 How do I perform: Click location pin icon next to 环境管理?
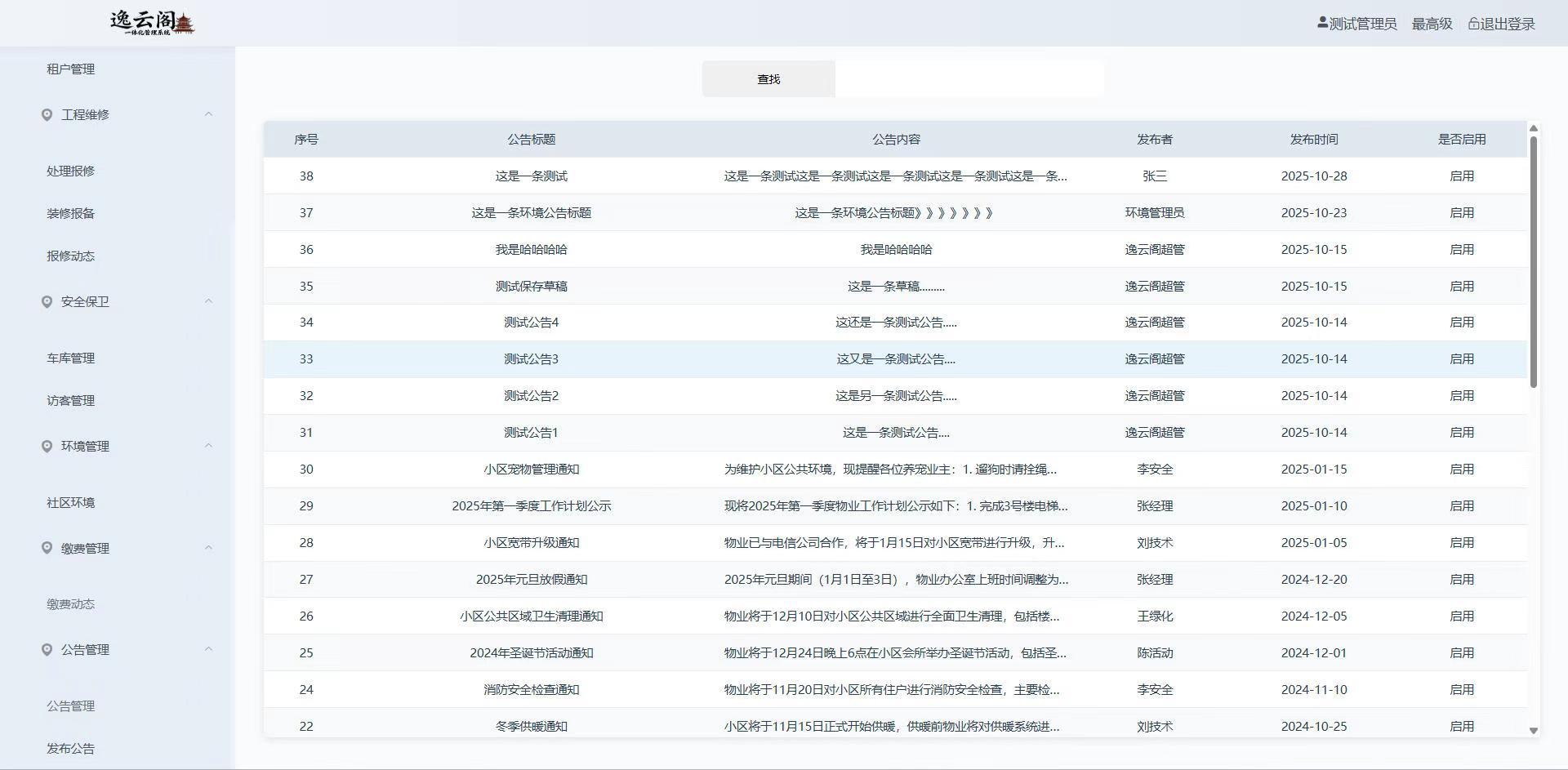47,446
